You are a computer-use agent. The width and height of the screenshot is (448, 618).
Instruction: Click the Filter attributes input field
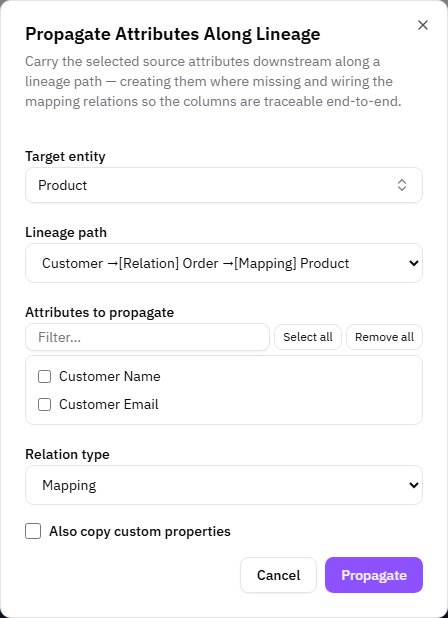tap(147, 337)
